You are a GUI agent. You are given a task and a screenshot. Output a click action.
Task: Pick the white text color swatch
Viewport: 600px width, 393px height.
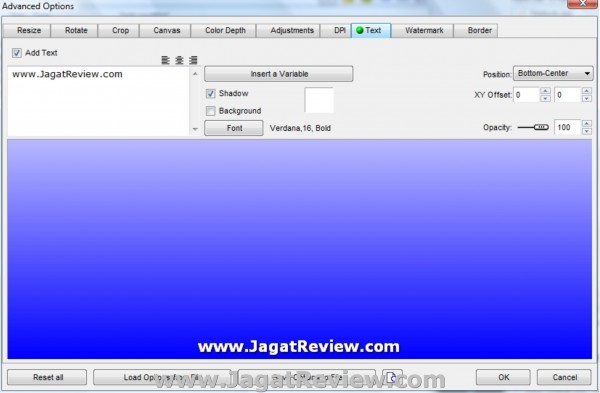(x=319, y=100)
